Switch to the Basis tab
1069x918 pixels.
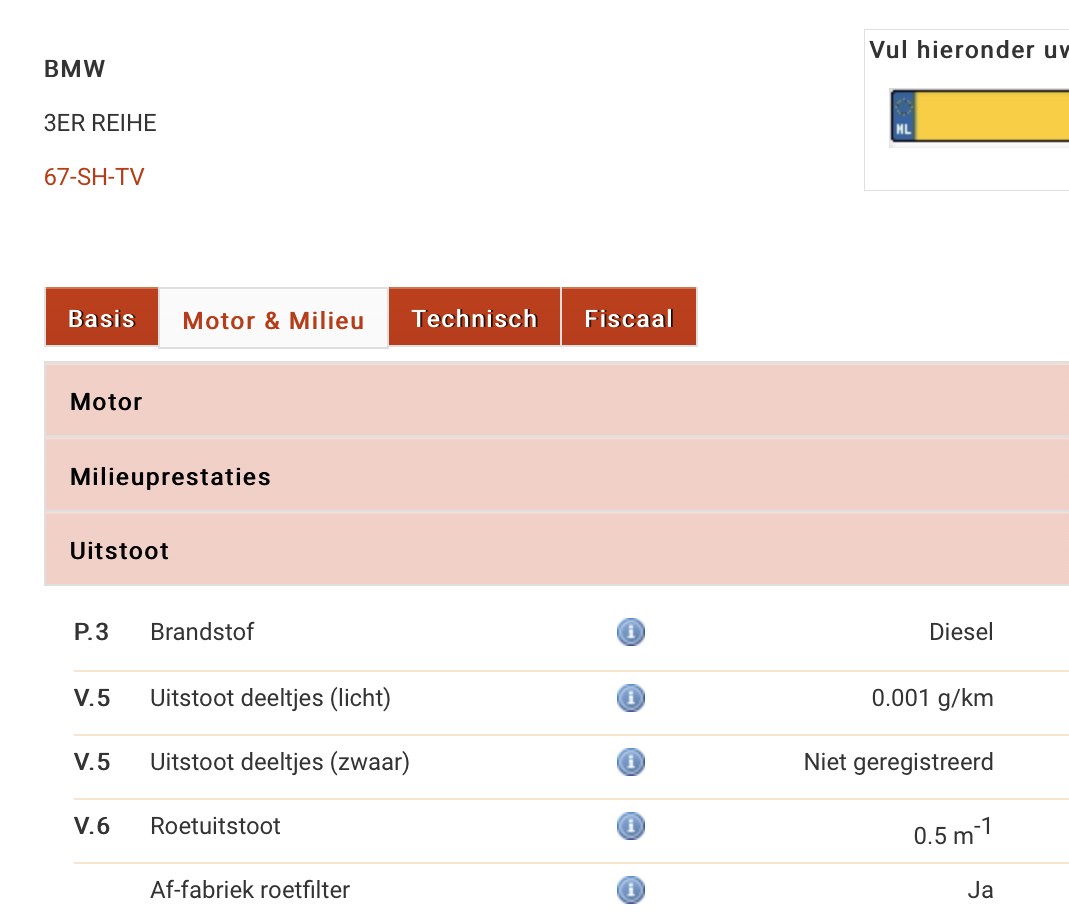pos(102,318)
